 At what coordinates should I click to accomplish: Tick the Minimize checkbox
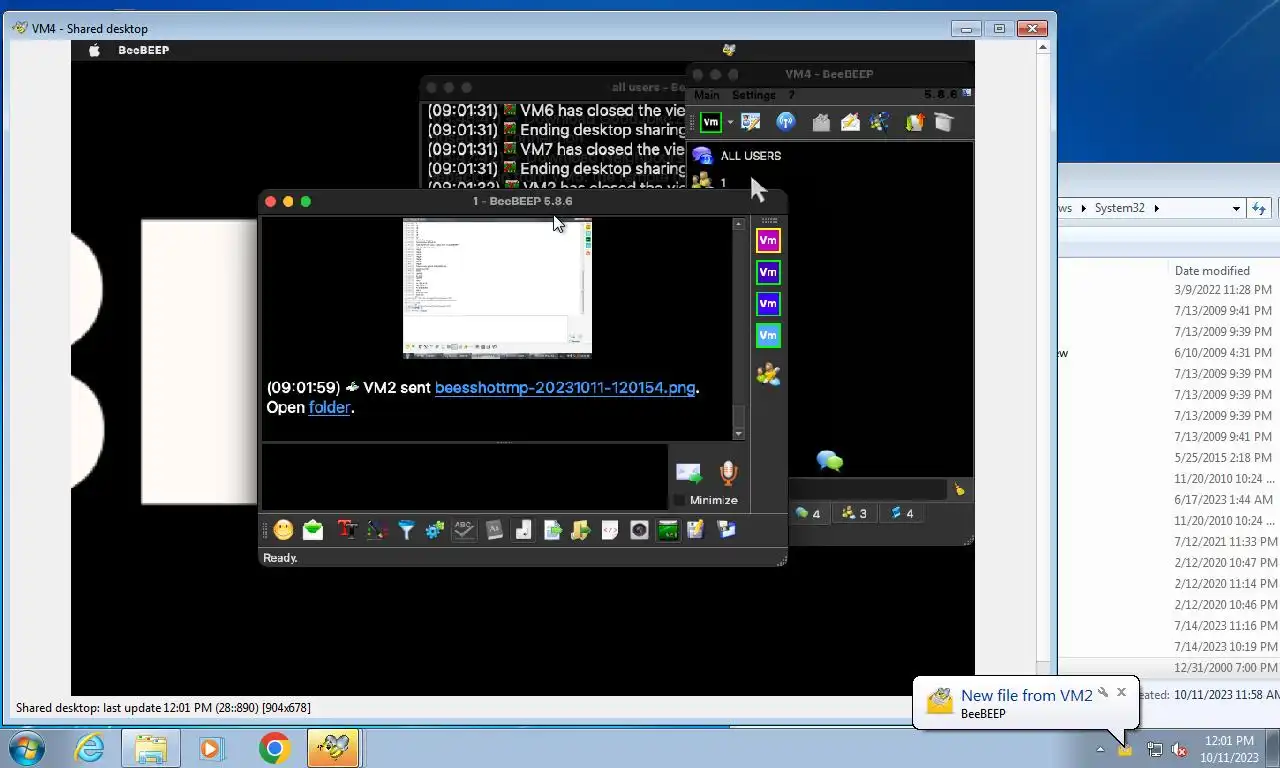[x=680, y=500]
